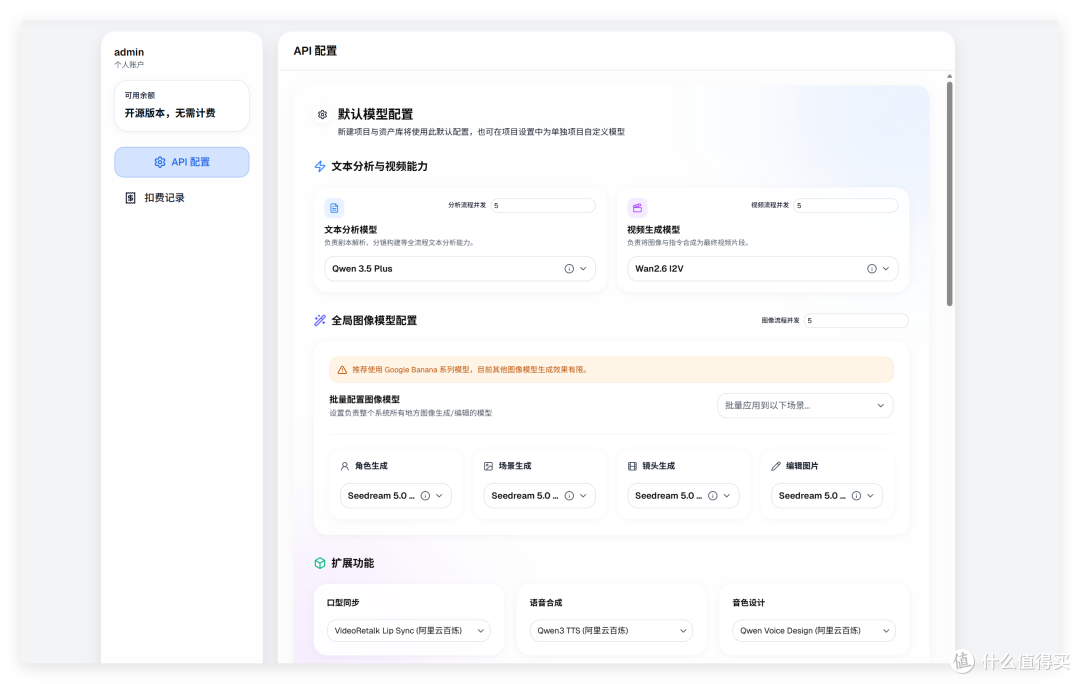Click the film frame icon beside 镜头生成
Screen dimensions: 1080x684
coord(632,466)
